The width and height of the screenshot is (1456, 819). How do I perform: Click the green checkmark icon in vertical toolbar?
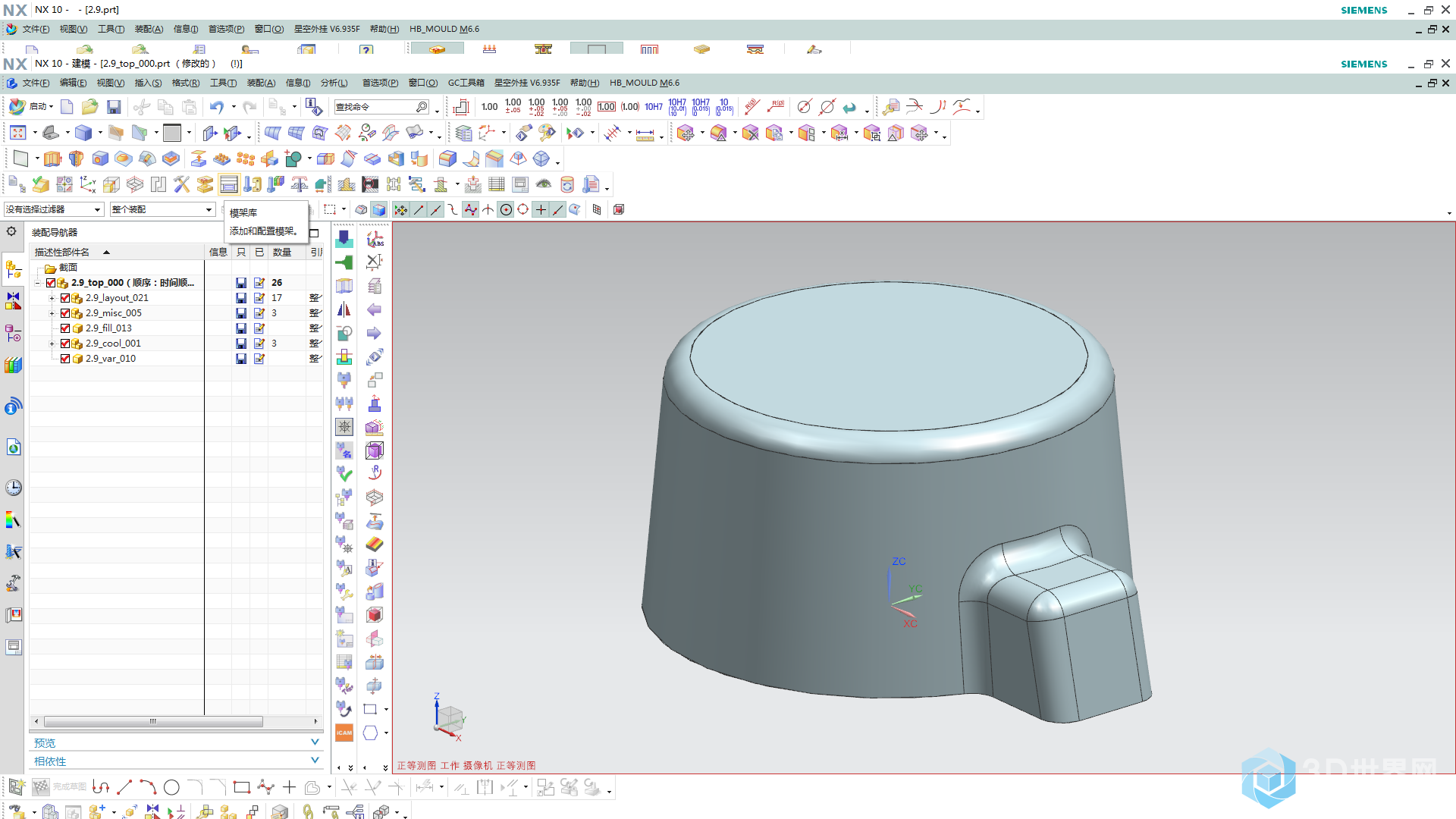344,474
